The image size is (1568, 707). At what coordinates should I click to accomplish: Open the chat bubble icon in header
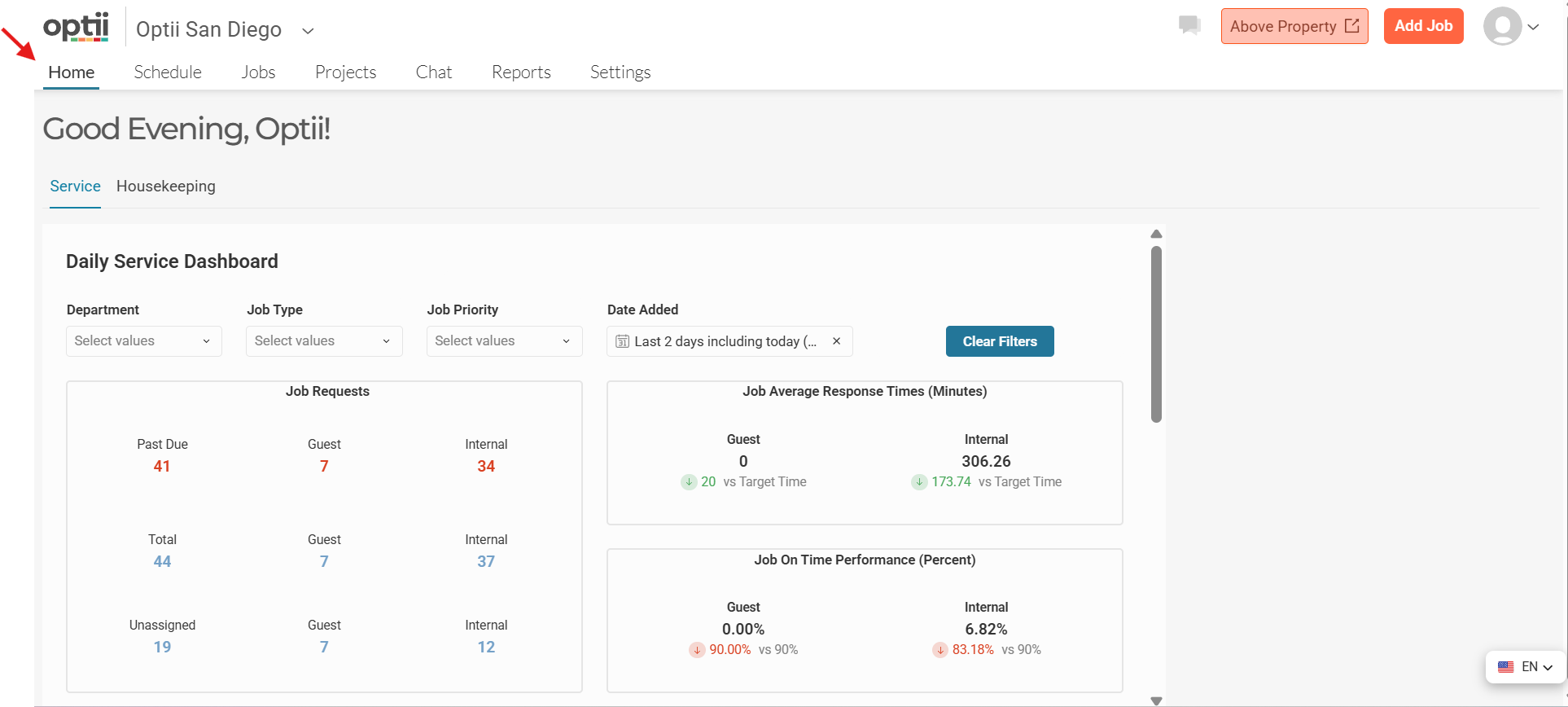click(x=1189, y=26)
